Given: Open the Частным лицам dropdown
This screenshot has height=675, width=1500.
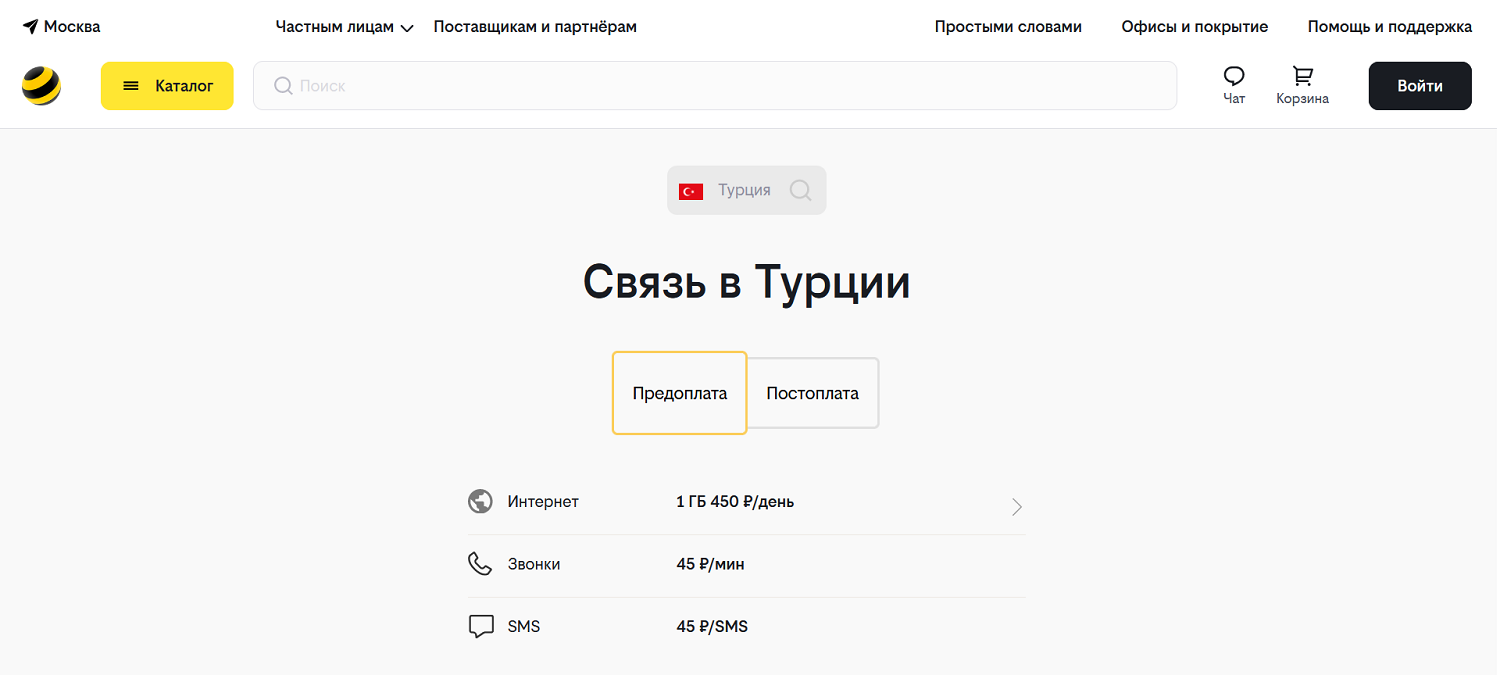Looking at the screenshot, I should pyautogui.click(x=344, y=27).
